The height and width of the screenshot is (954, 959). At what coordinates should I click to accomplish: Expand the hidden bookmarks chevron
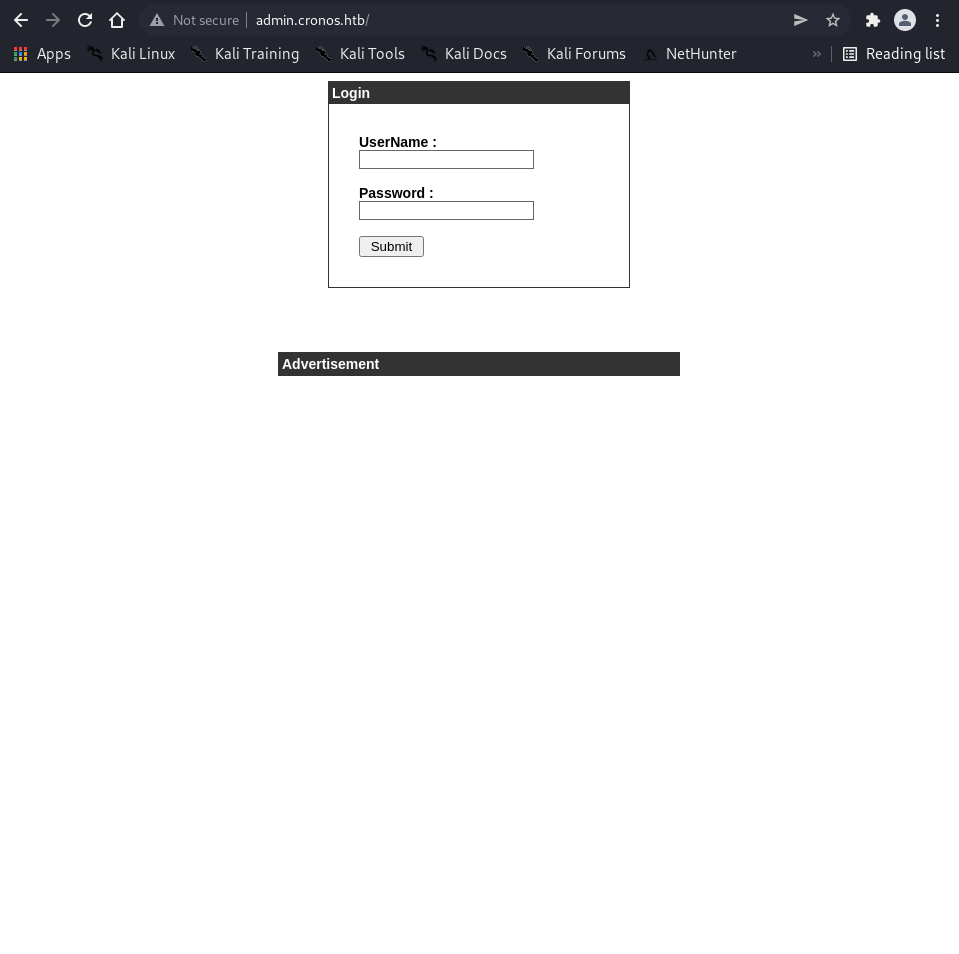click(817, 54)
